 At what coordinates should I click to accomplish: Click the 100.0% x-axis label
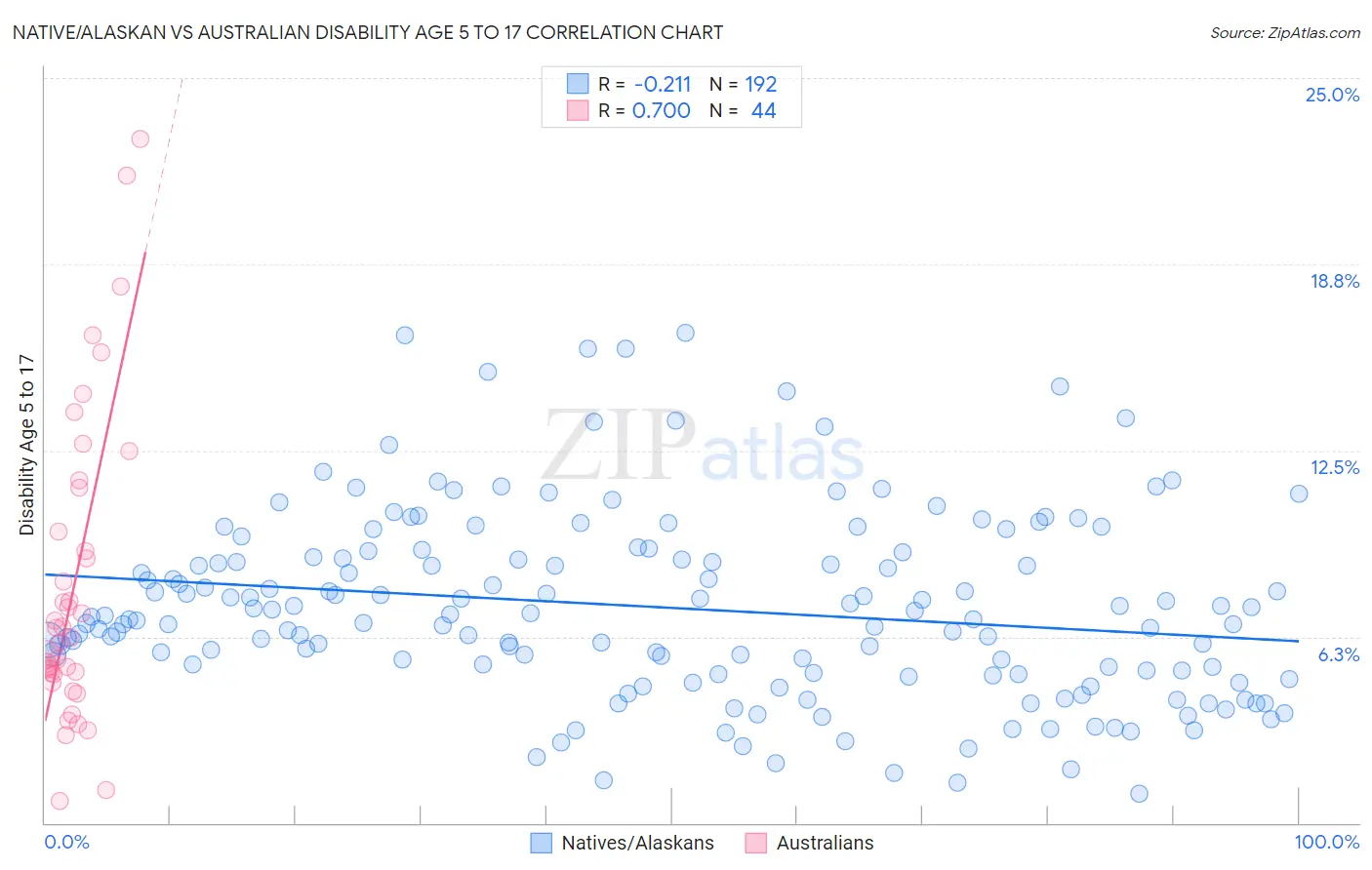[1327, 842]
